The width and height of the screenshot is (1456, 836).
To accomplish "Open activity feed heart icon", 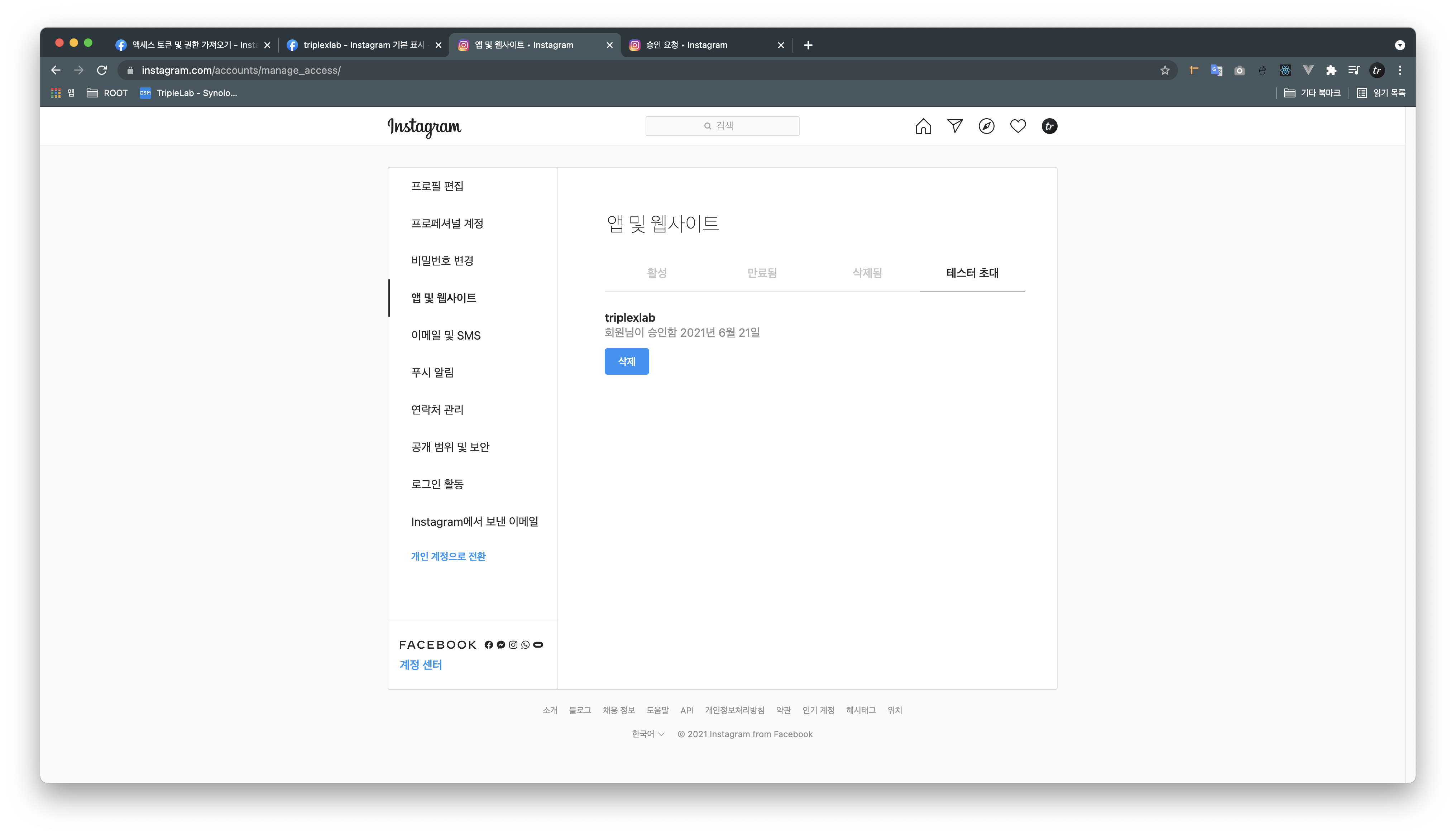I will [x=1018, y=126].
